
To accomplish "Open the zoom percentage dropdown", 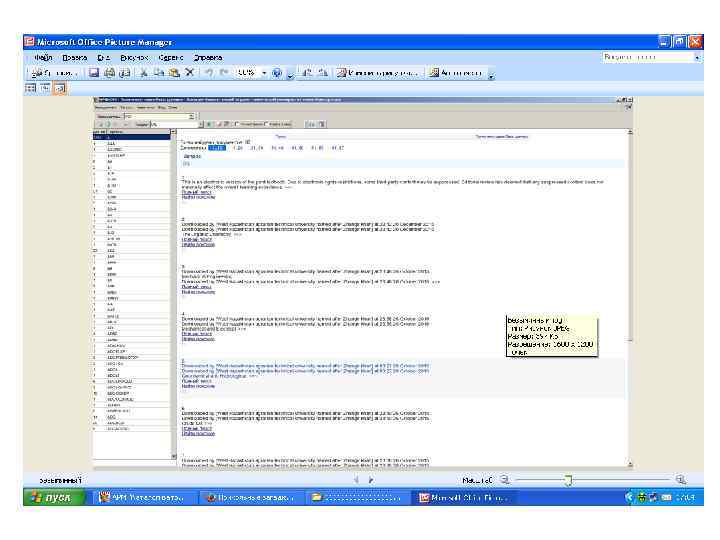I will point(264,73).
